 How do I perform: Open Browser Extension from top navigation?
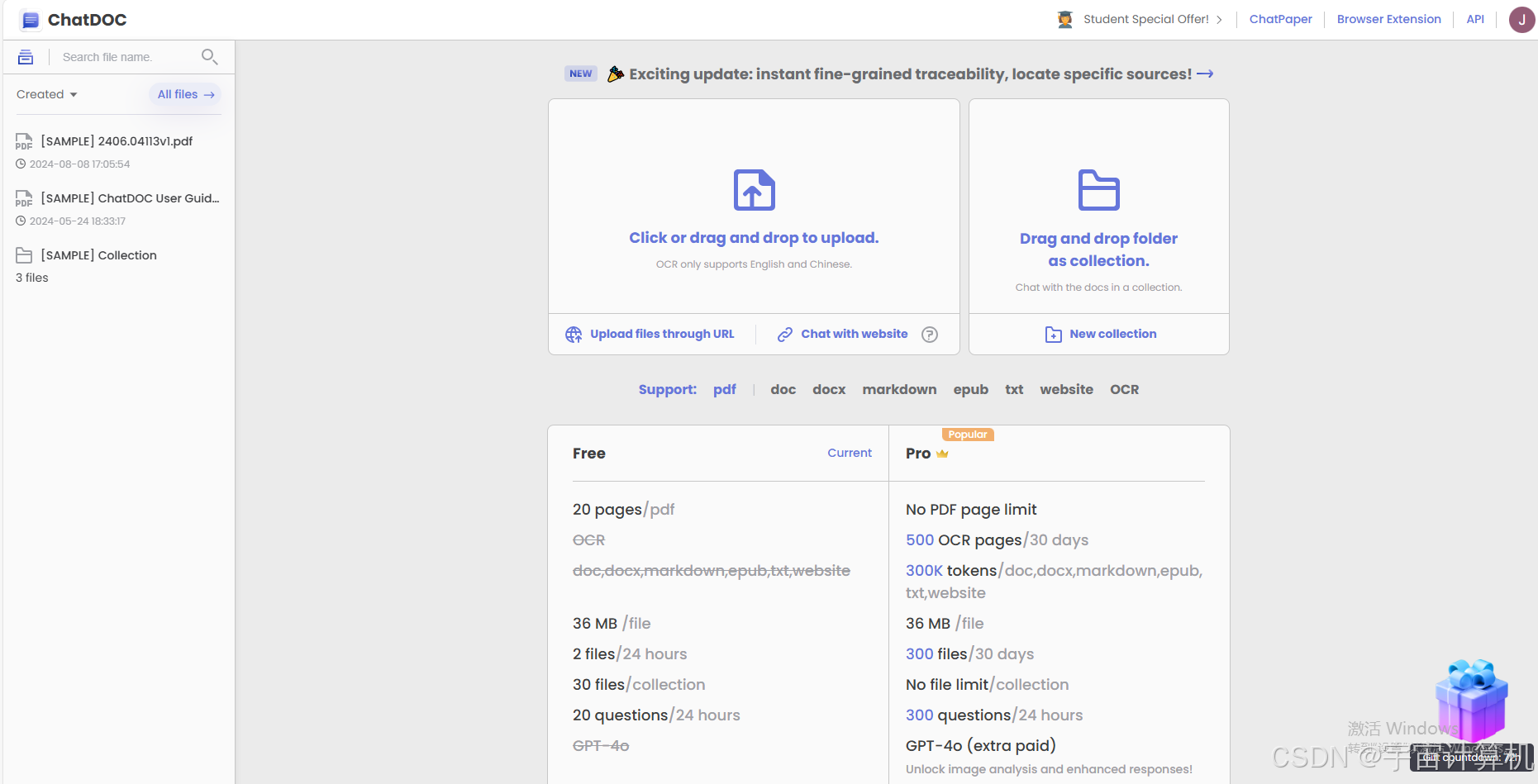point(1388,19)
